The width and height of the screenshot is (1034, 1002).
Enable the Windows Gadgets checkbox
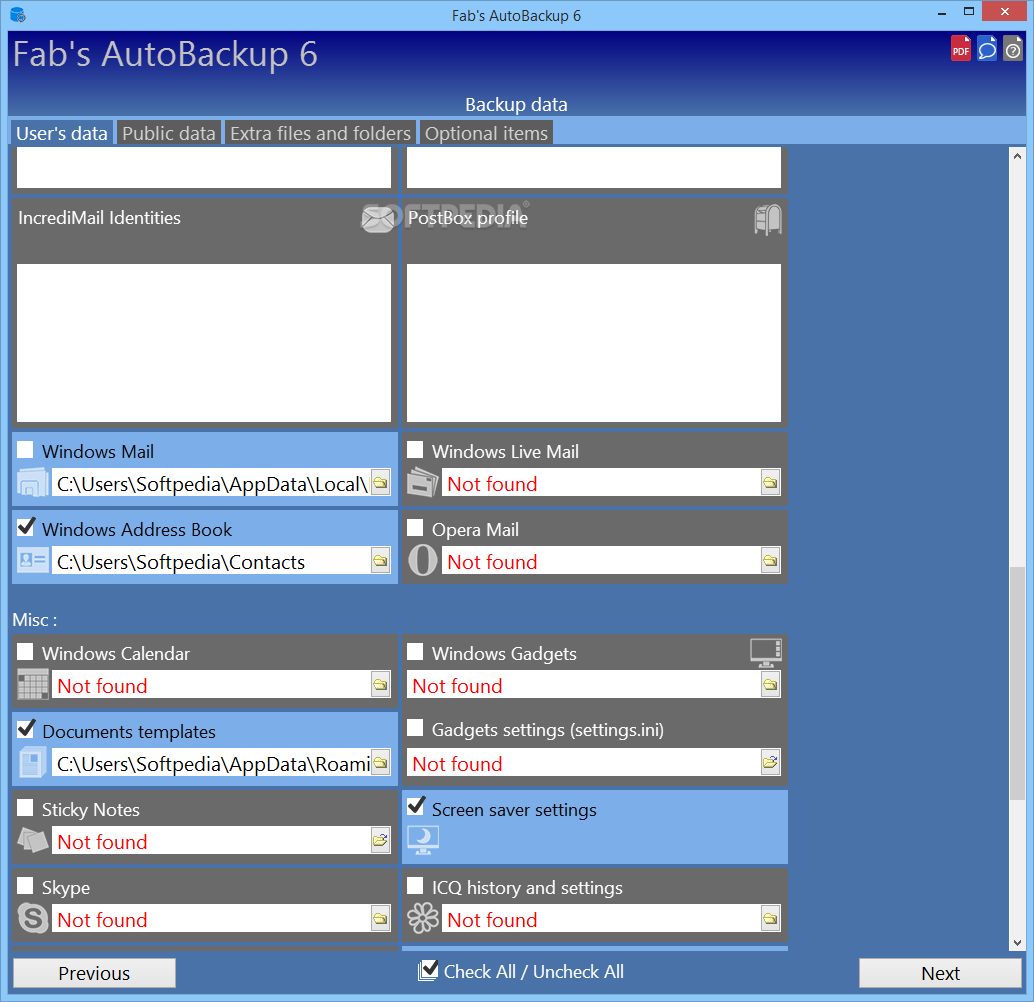[415, 652]
